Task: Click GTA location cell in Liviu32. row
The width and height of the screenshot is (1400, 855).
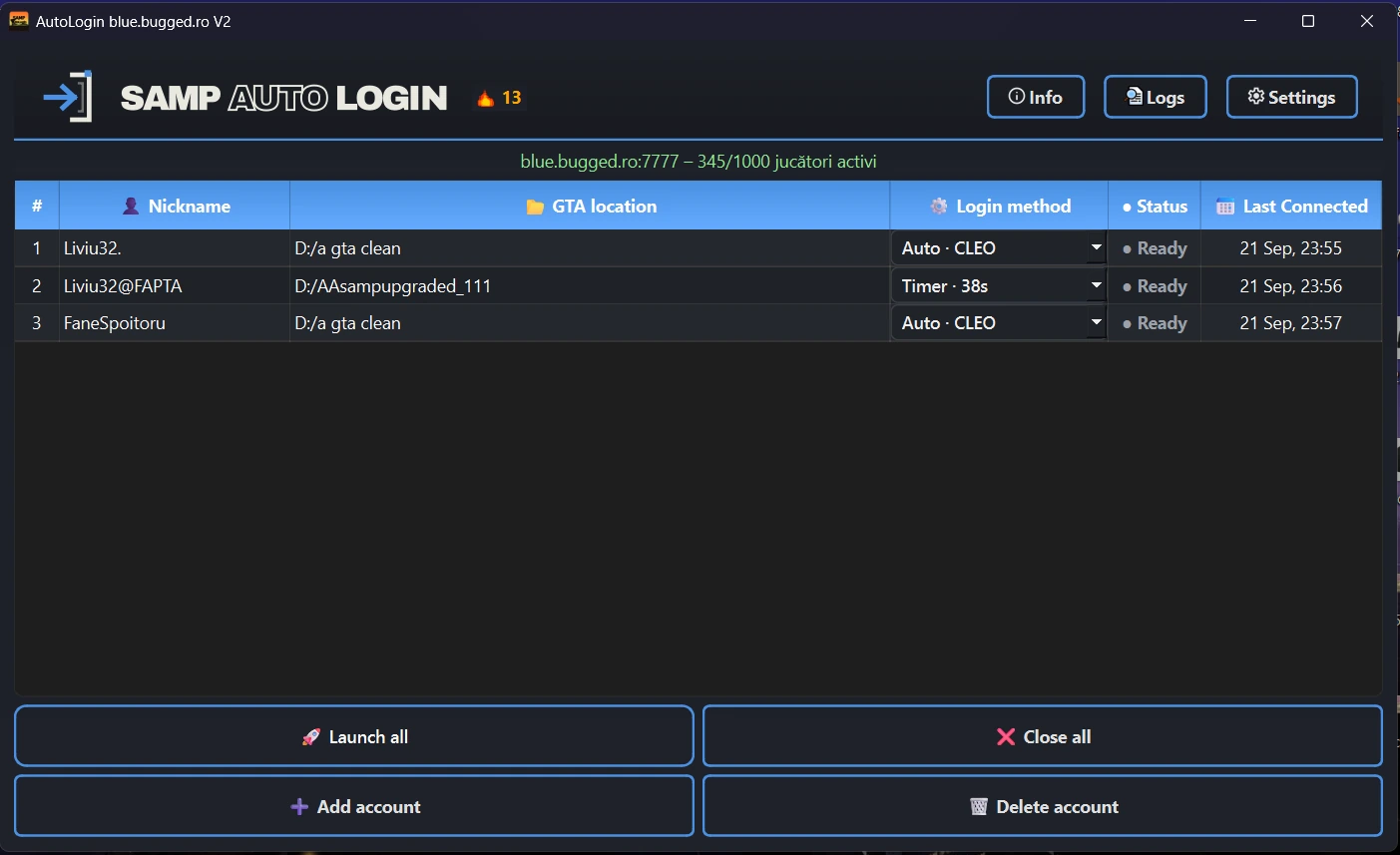Action: pyautogui.click(x=590, y=248)
